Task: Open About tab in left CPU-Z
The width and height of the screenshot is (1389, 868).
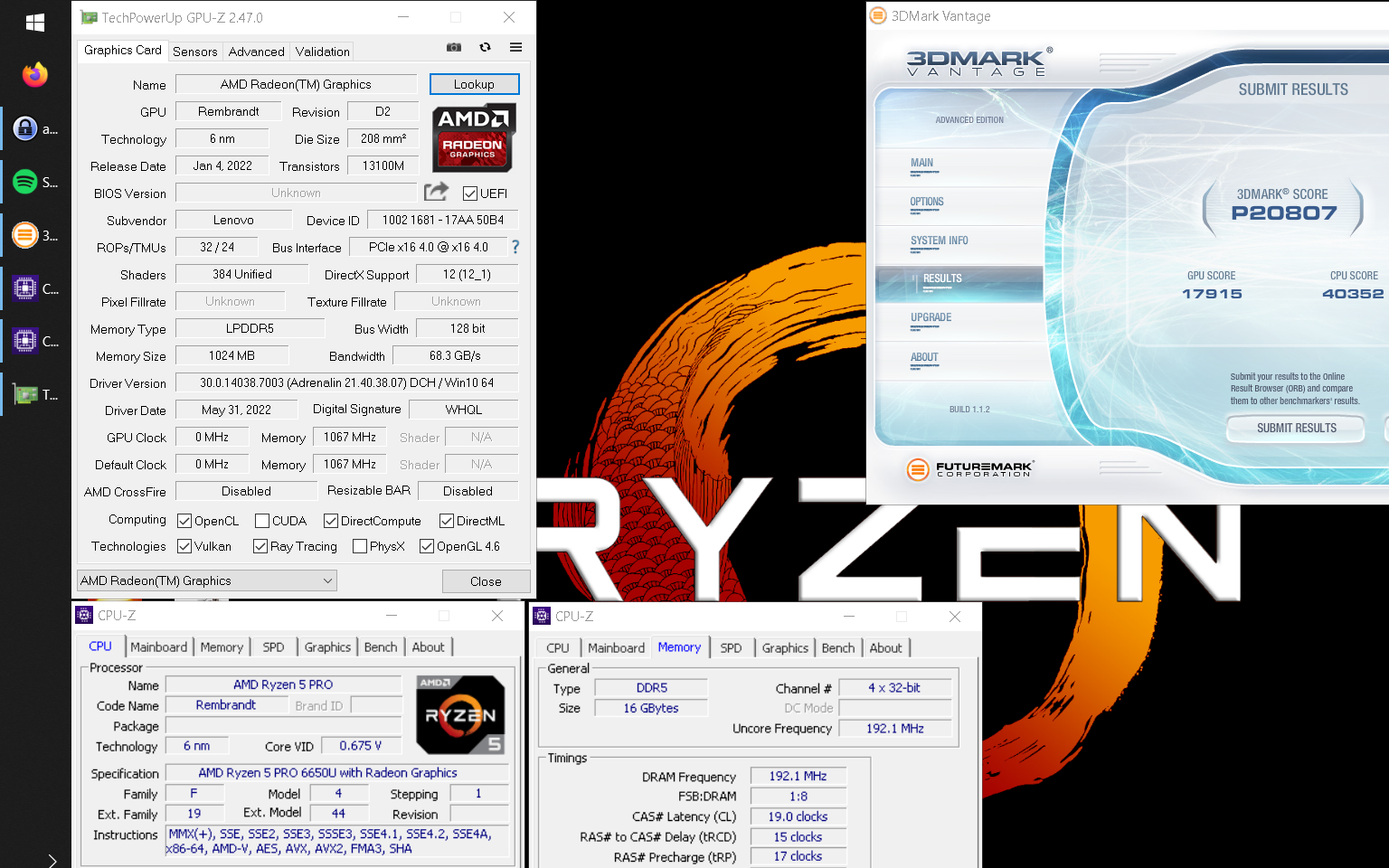Action: 429,646
